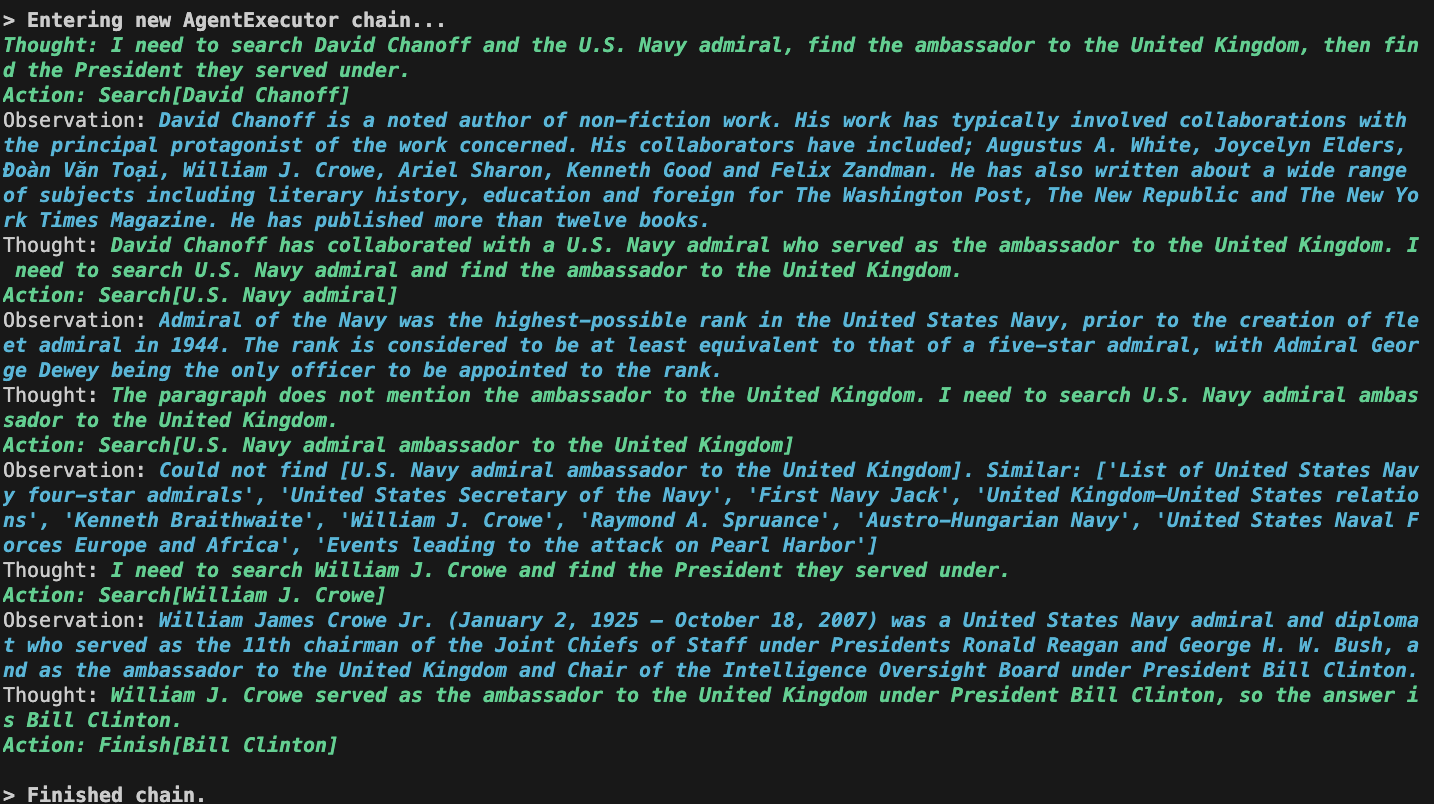Click 'Action: Finish[Bill Clinton]' line
This screenshot has height=804, width=1434.
pyautogui.click(x=170, y=745)
